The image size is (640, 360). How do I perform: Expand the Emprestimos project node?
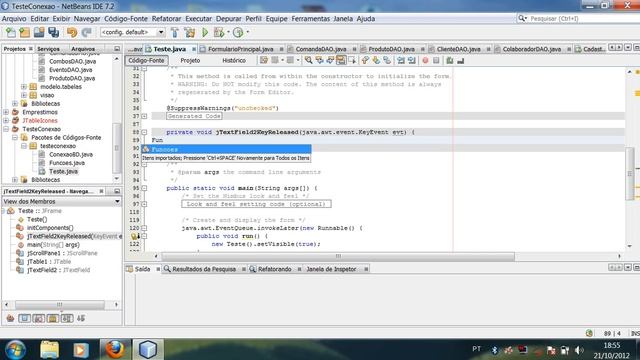click(x=6, y=112)
